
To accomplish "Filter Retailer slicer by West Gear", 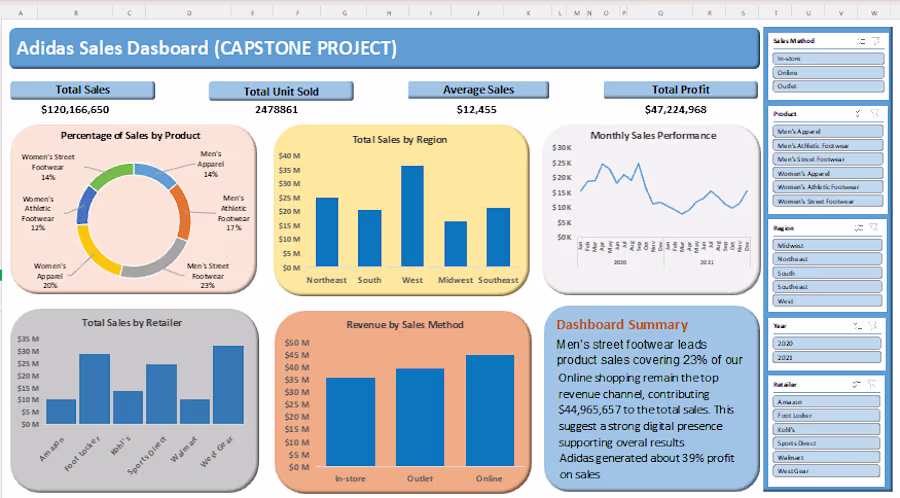I will [x=826, y=470].
